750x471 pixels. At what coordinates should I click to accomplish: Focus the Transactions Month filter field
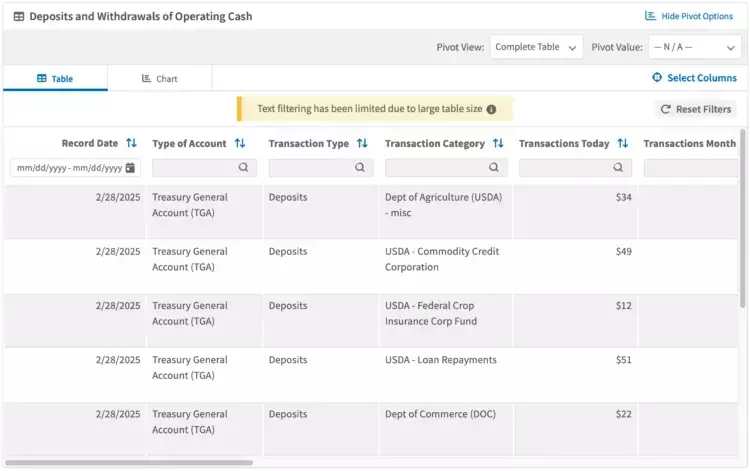[x=691, y=167]
